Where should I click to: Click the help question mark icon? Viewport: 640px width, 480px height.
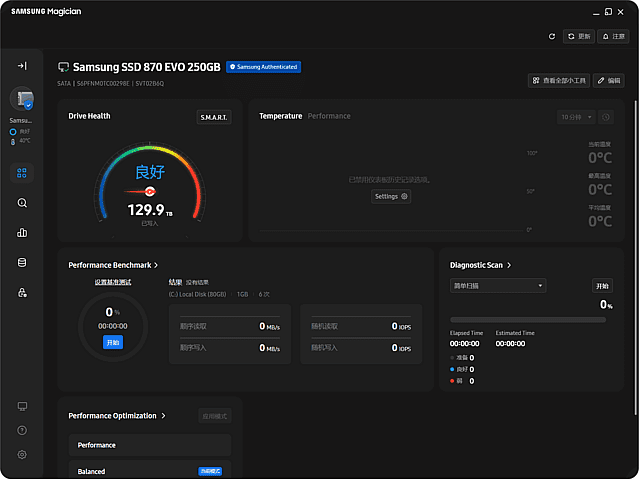(22, 430)
